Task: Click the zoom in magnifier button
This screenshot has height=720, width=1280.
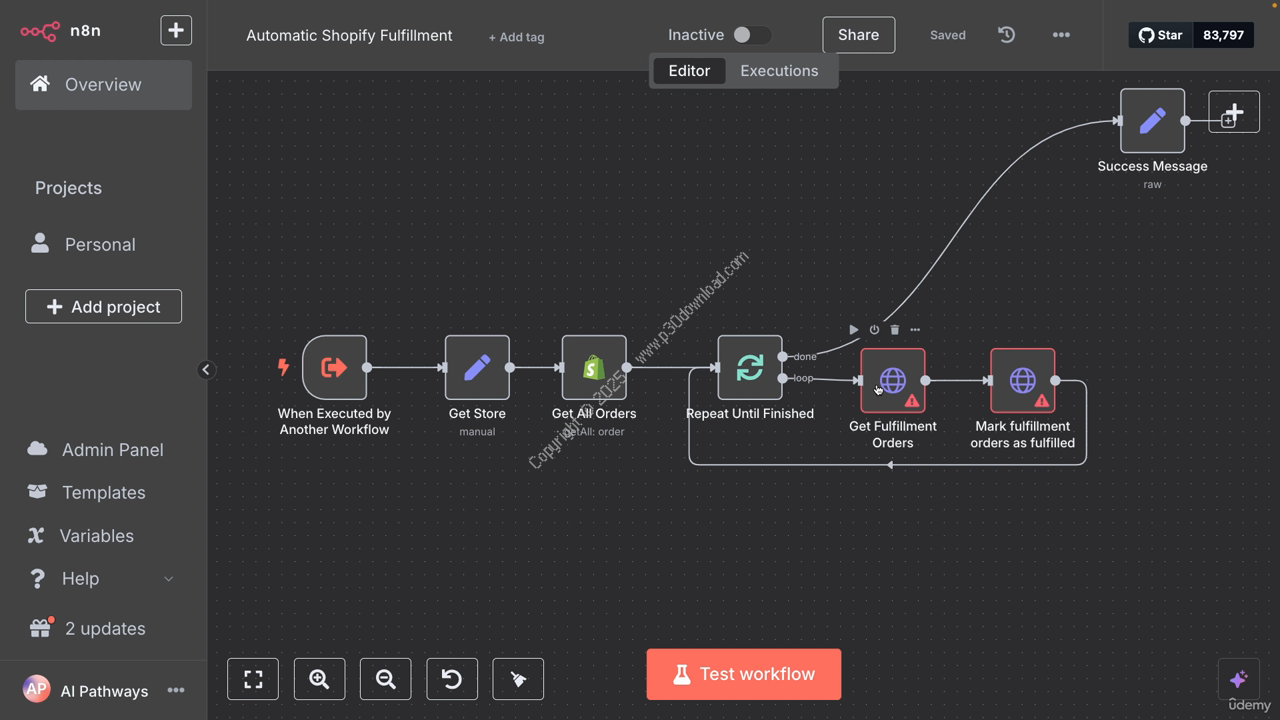Action: point(319,679)
